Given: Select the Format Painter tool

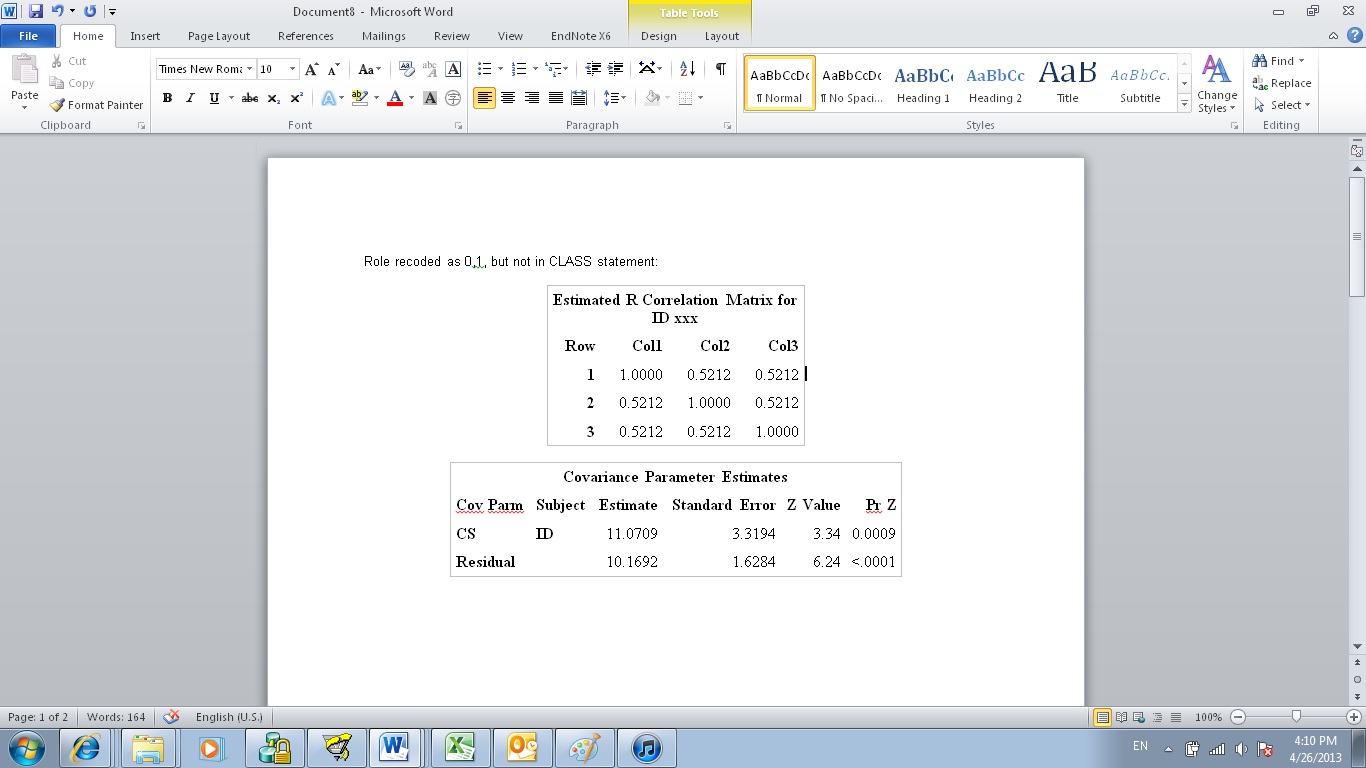Looking at the screenshot, I should coord(96,104).
